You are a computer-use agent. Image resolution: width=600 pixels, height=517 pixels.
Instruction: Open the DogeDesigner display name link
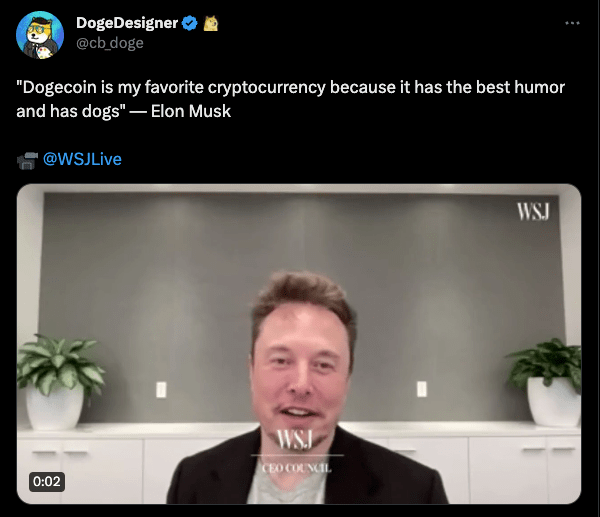click(x=127, y=23)
